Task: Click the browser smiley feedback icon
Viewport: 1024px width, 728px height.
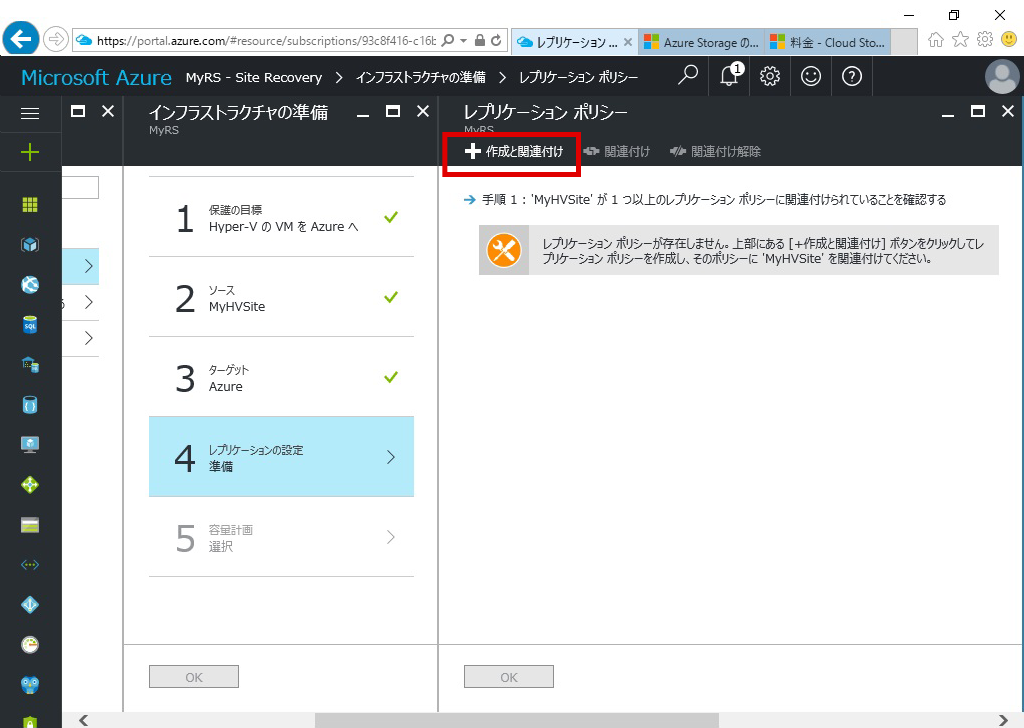Action: [1009, 40]
